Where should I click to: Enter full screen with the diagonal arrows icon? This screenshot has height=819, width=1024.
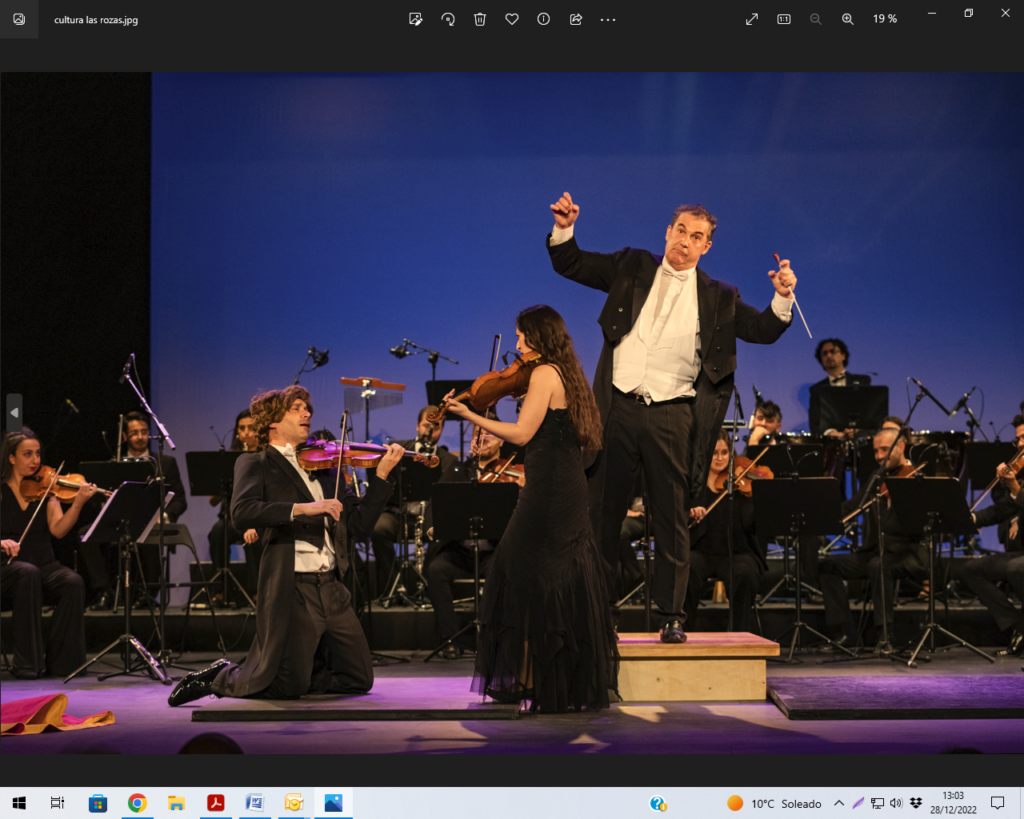[752, 20]
